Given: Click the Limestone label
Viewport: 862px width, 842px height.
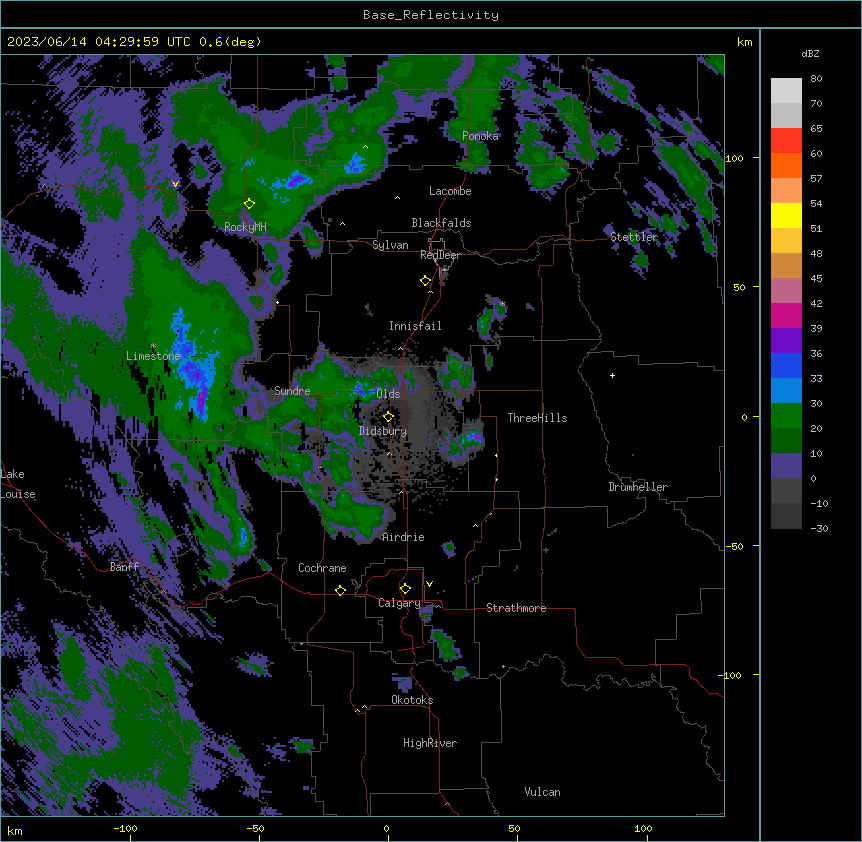Looking at the screenshot, I should 153,356.
